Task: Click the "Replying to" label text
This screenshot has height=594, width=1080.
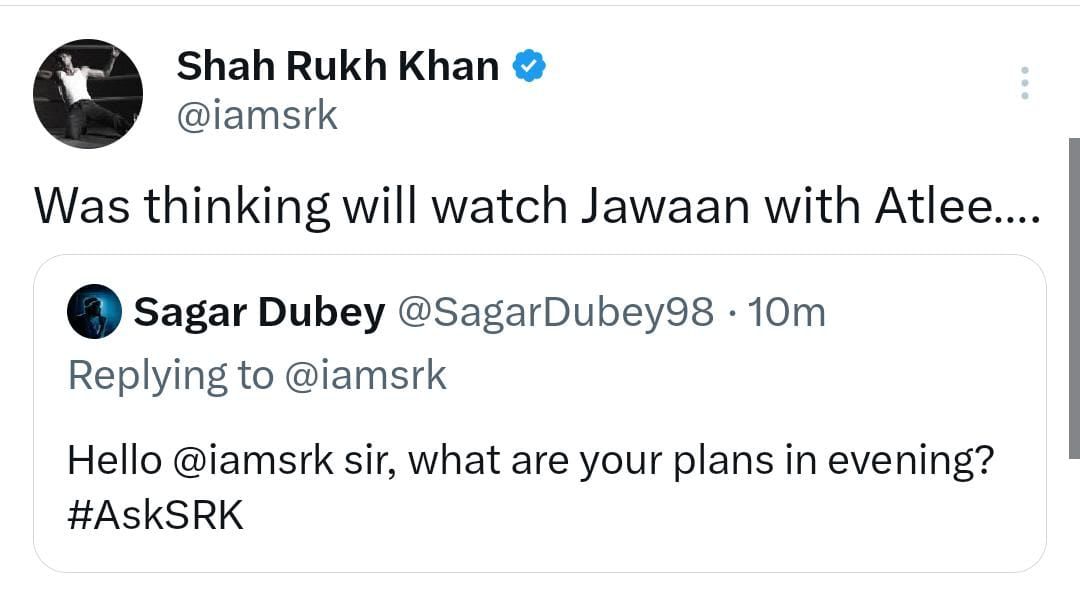Action: click(170, 375)
